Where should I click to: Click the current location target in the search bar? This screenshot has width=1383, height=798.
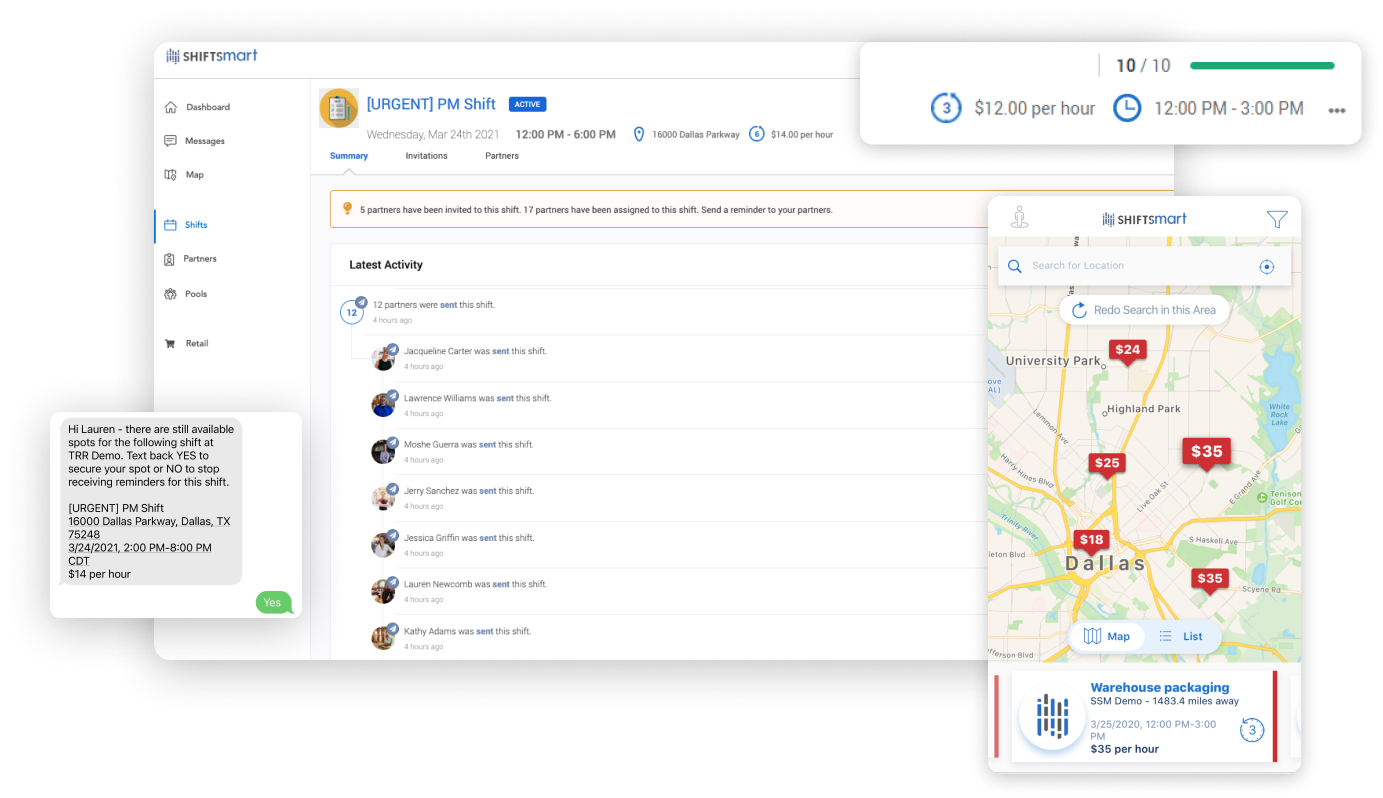1267,267
